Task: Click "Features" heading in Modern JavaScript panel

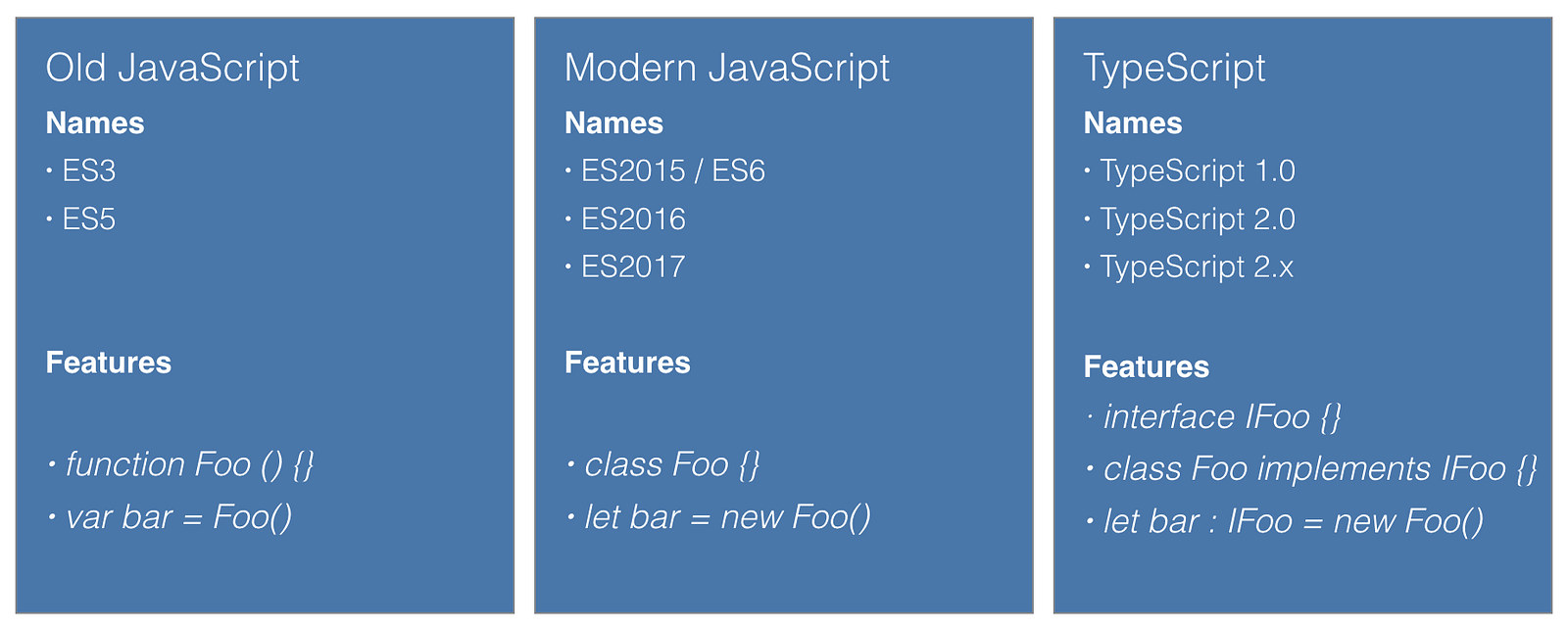Action: (627, 363)
